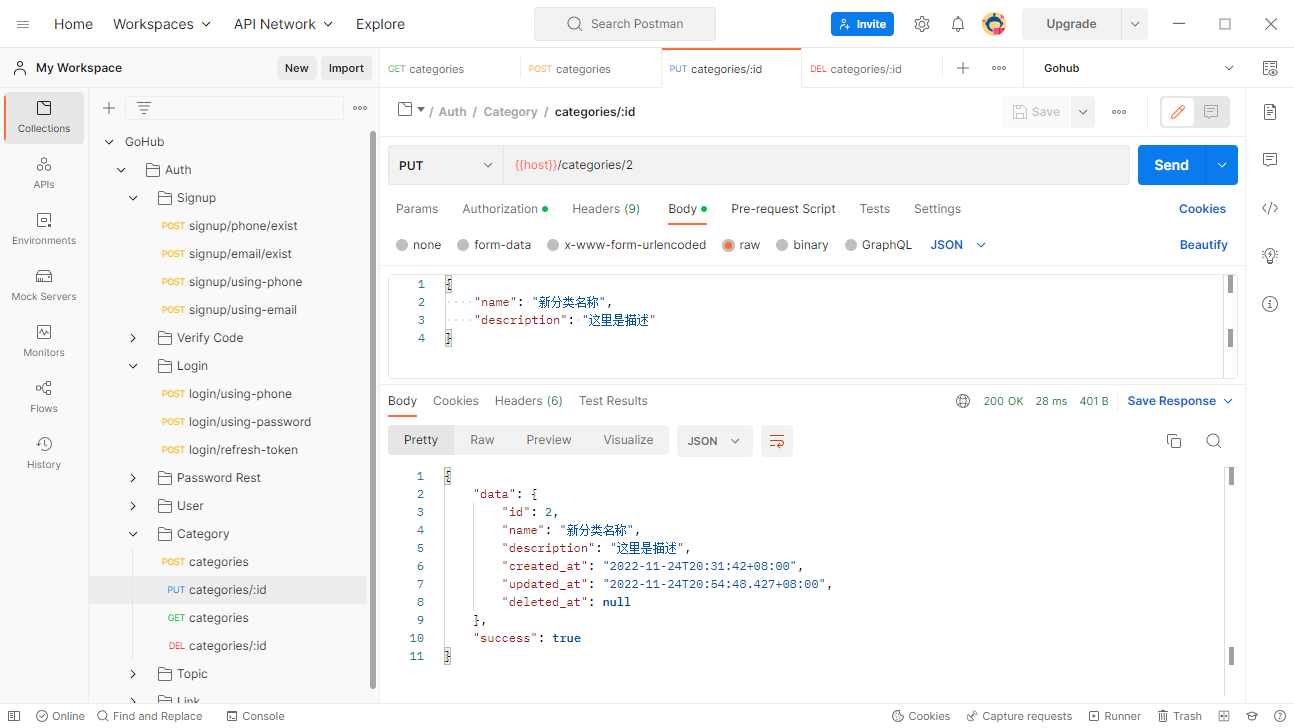Viewport: 1294px width, 728px height.
Task: Open code snippet panel icon
Action: pos(1270,208)
